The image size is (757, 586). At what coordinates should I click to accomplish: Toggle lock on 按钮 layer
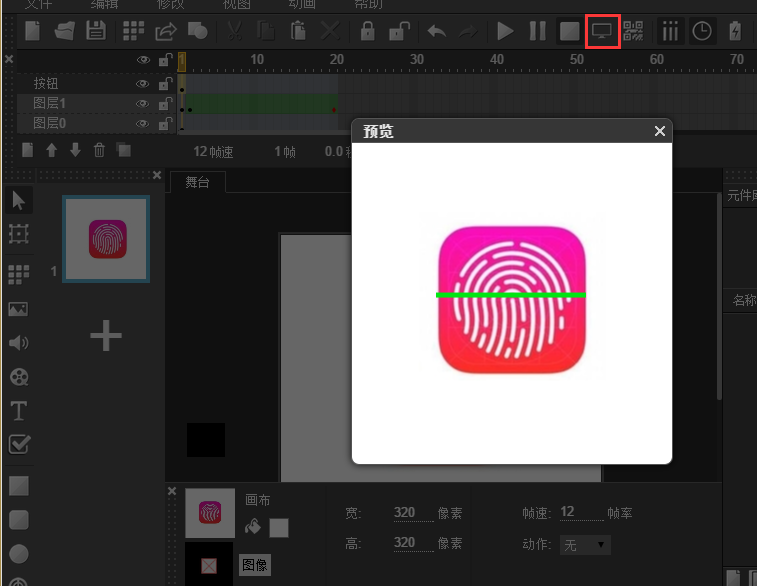pos(165,84)
